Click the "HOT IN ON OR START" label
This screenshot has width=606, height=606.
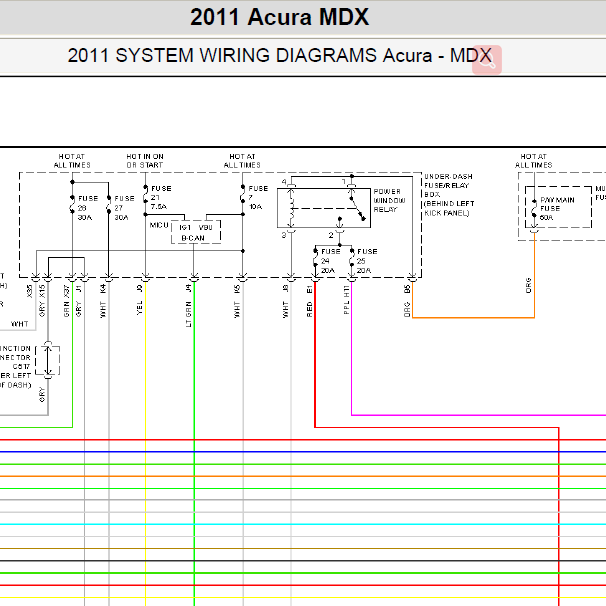[x=146, y=160]
